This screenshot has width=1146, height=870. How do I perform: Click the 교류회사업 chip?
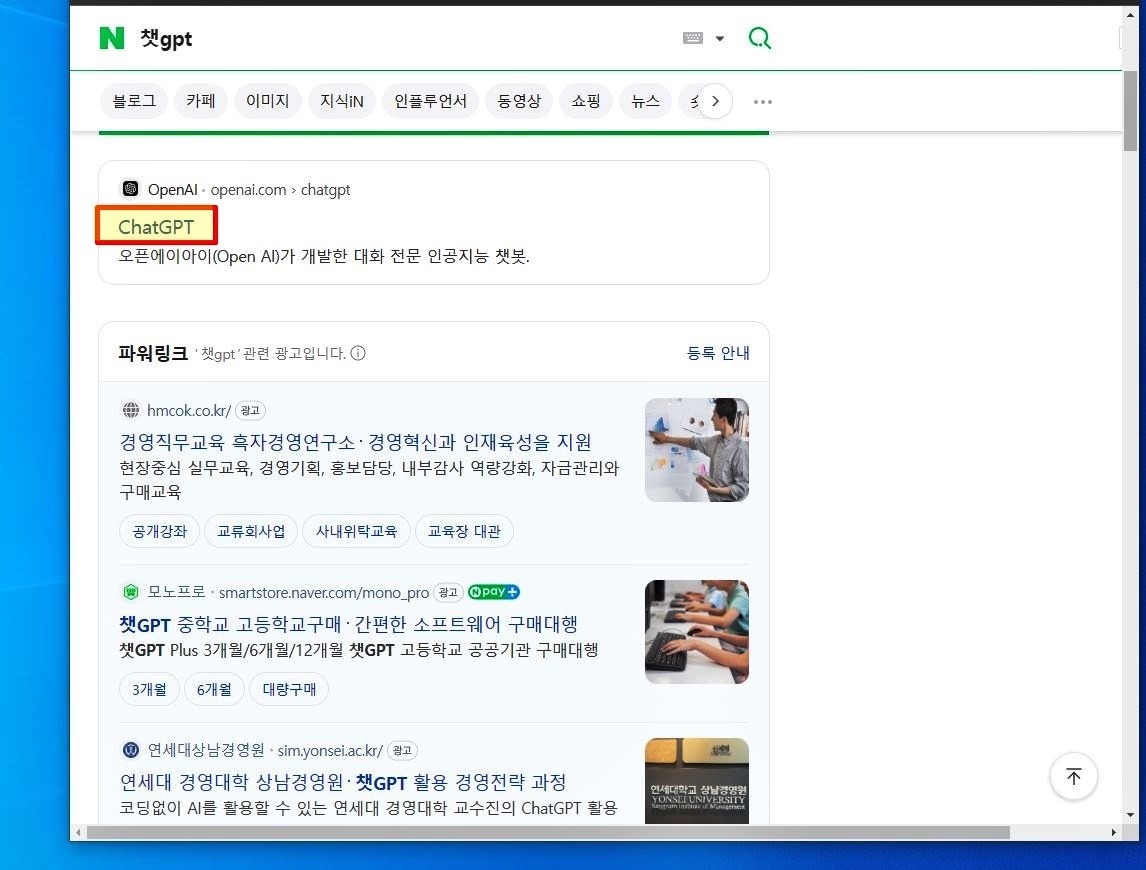pos(251,532)
